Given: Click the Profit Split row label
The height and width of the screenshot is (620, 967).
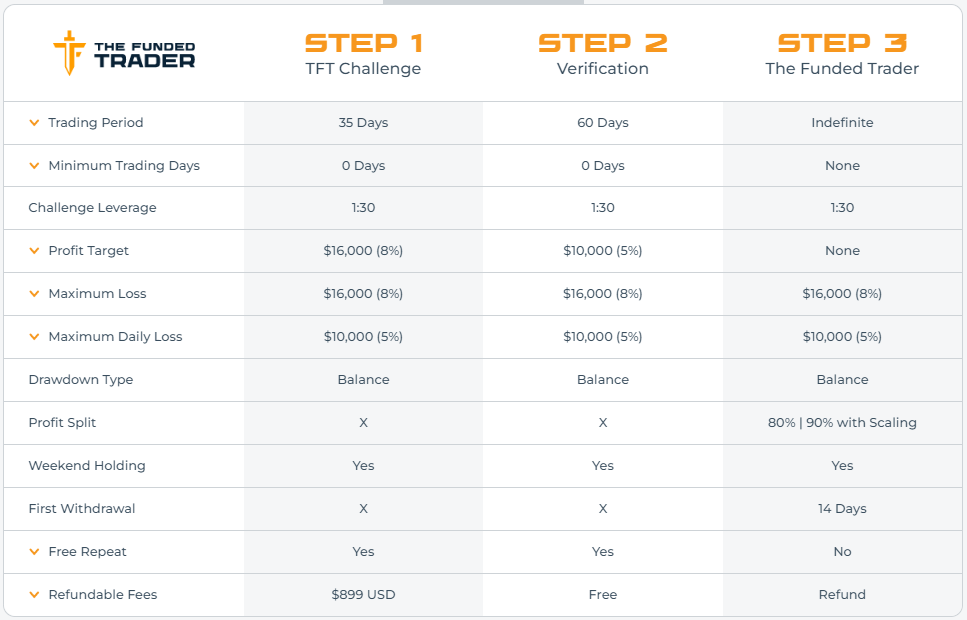Looking at the screenshot, I should pyautogui.click(x=62, y=423).
